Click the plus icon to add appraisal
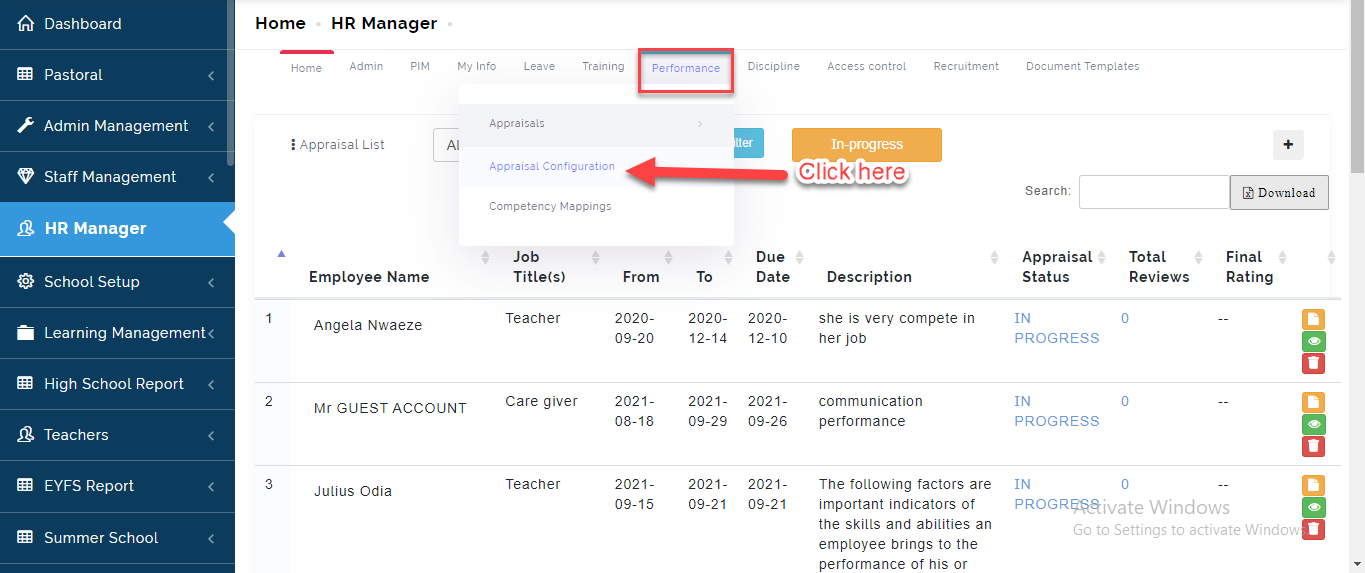 tap(1288, 145)
